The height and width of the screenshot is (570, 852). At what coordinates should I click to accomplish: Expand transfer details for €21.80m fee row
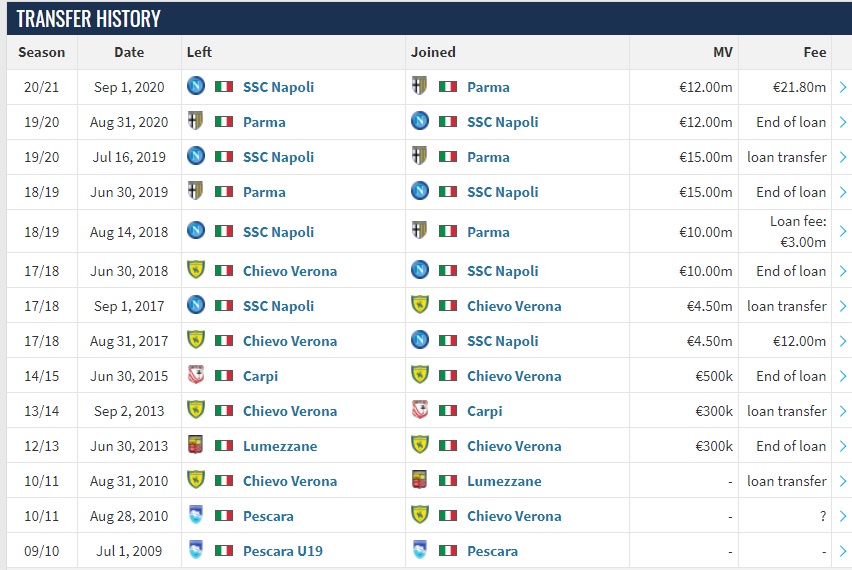843,87
